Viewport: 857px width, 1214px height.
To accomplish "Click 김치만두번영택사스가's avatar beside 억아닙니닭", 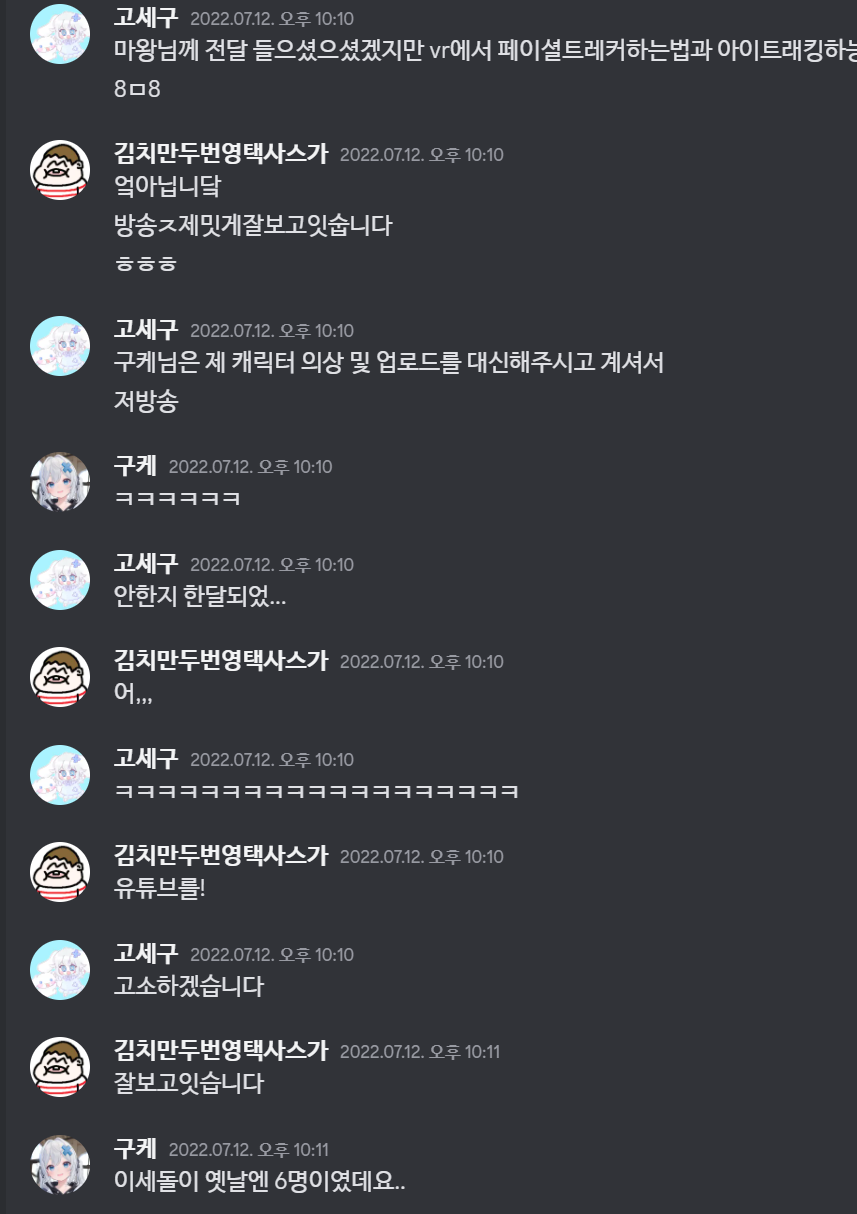I will pyautogui.click(x=60, y=170).
